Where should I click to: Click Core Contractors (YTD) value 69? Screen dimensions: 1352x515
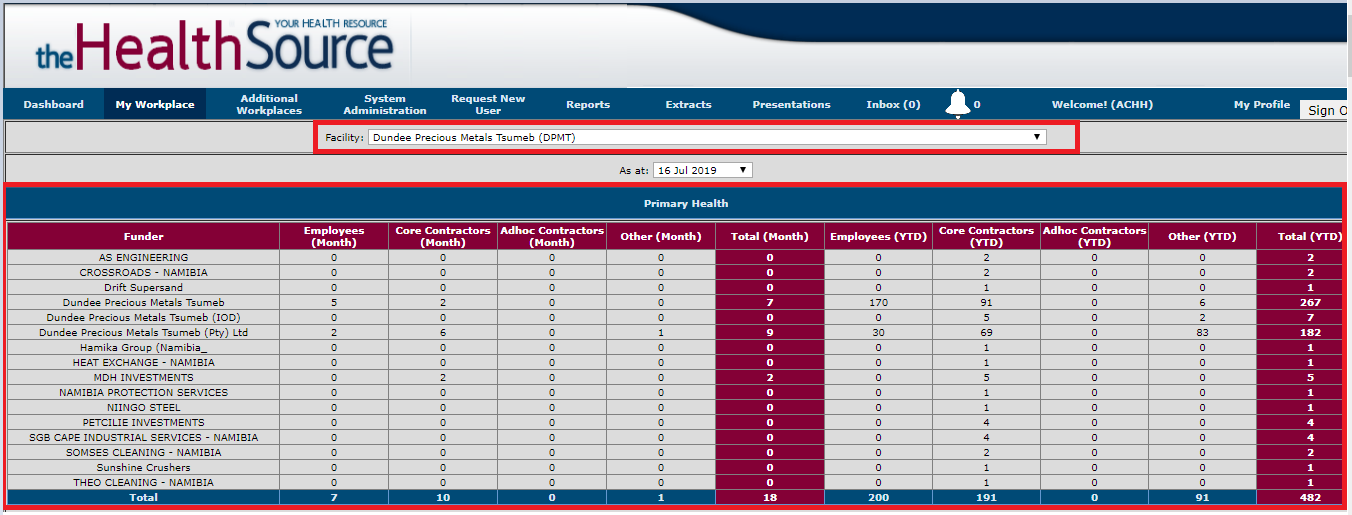986,333
